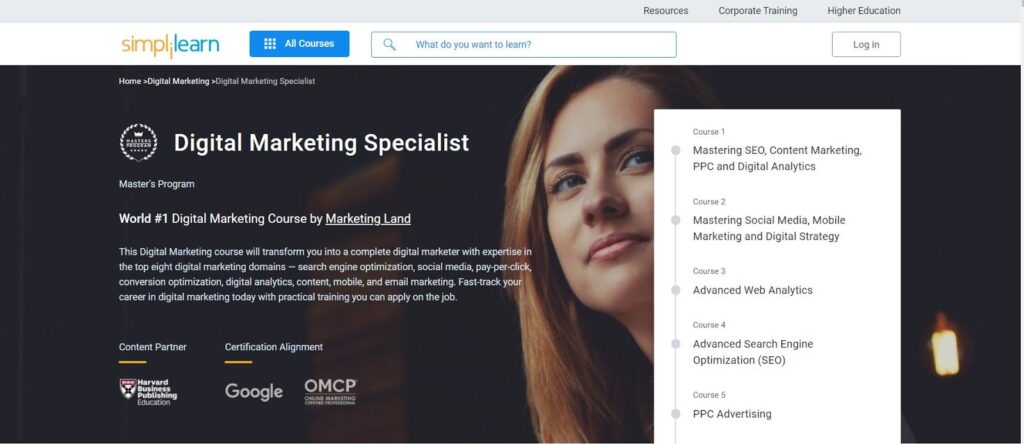Click the Master's Program badge icon
The height and width of the screenshot is (444, 1024).
(138, 142)
